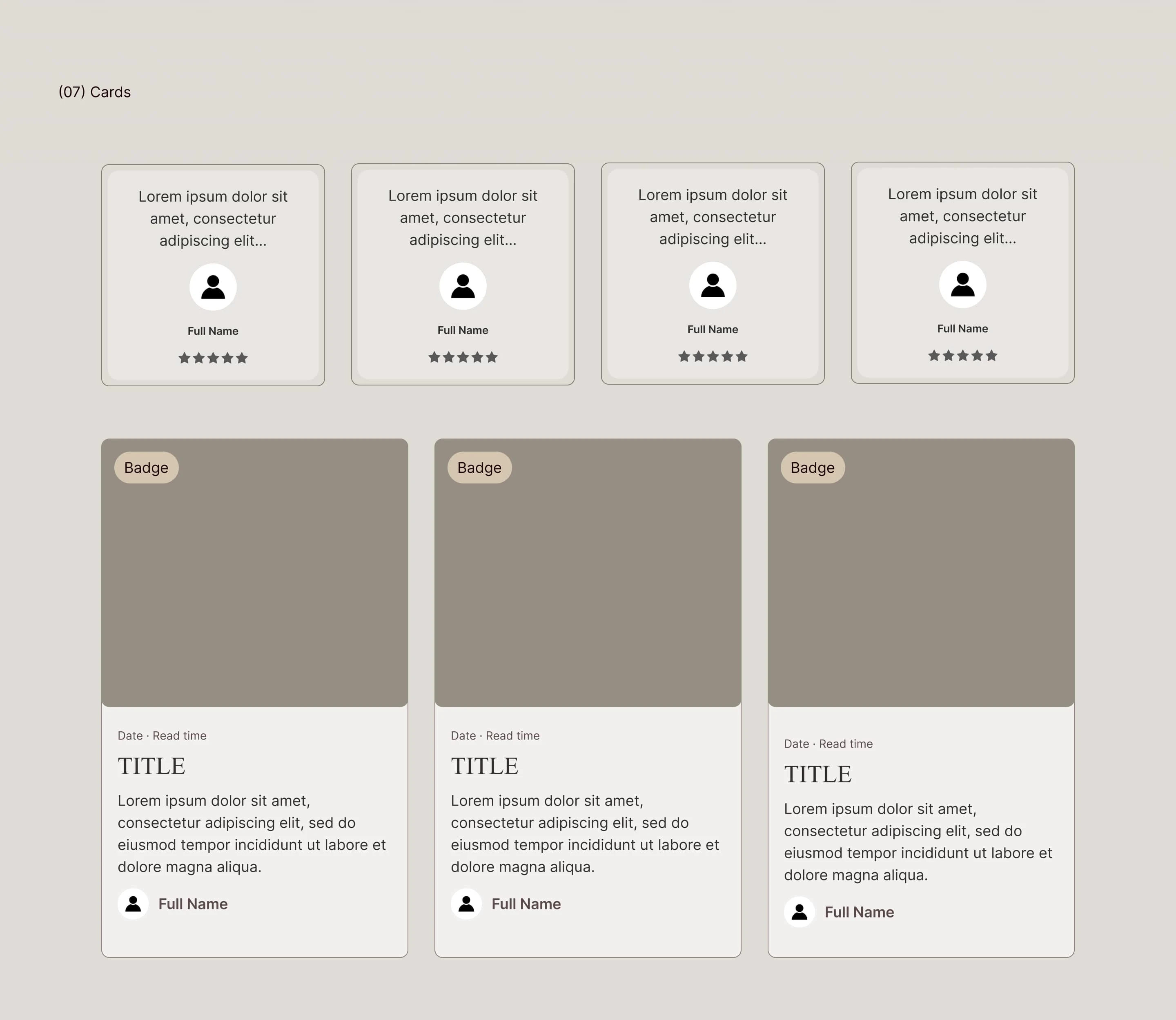Click the "(07) Cards" section heading
The height and width of the screenshot is (1020, 1176).
click(94, 92)
